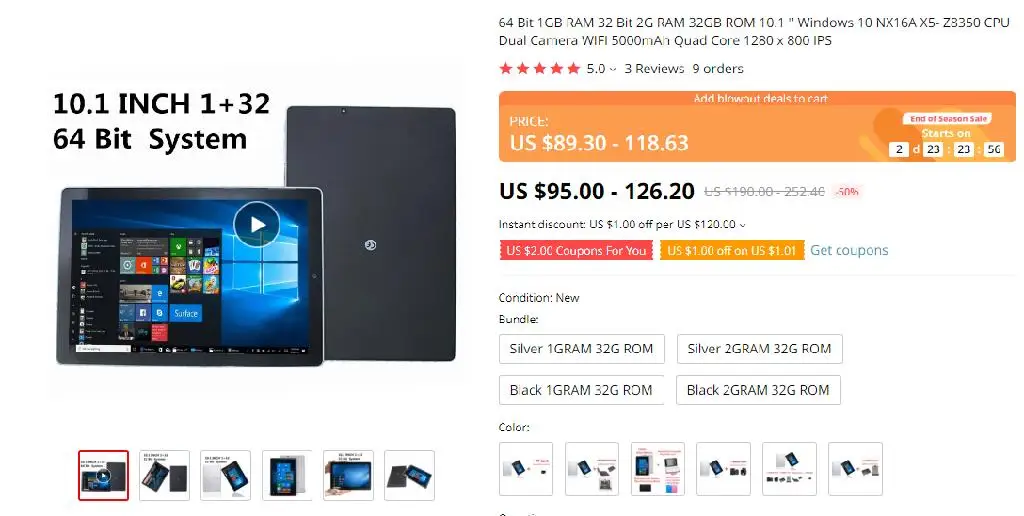
Task: Pick the Black 2GRAM 32G ROM bundle
Action: point(758,390)
